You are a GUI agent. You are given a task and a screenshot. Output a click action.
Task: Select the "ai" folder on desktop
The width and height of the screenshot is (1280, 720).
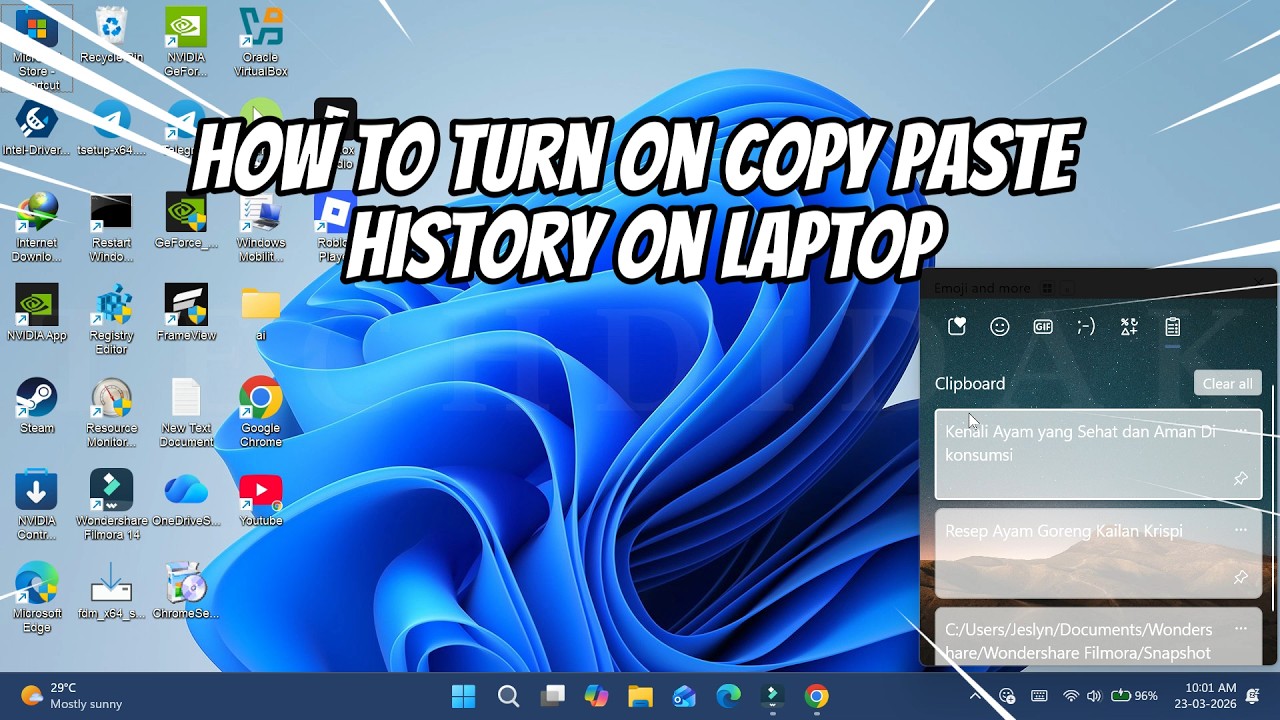[x=260, y=314]
